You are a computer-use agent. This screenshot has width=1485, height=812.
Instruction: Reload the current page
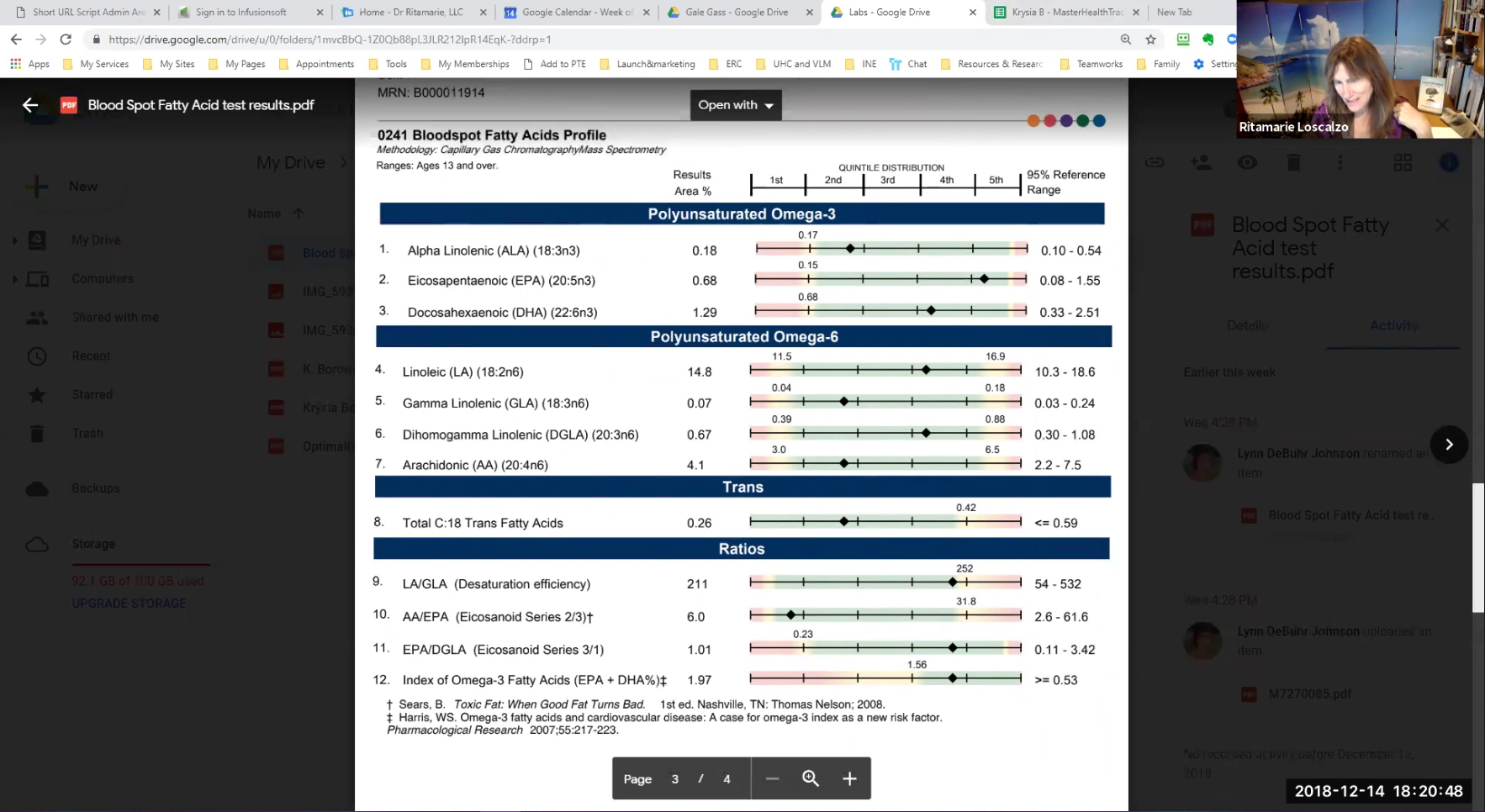(x=66, y=40)
